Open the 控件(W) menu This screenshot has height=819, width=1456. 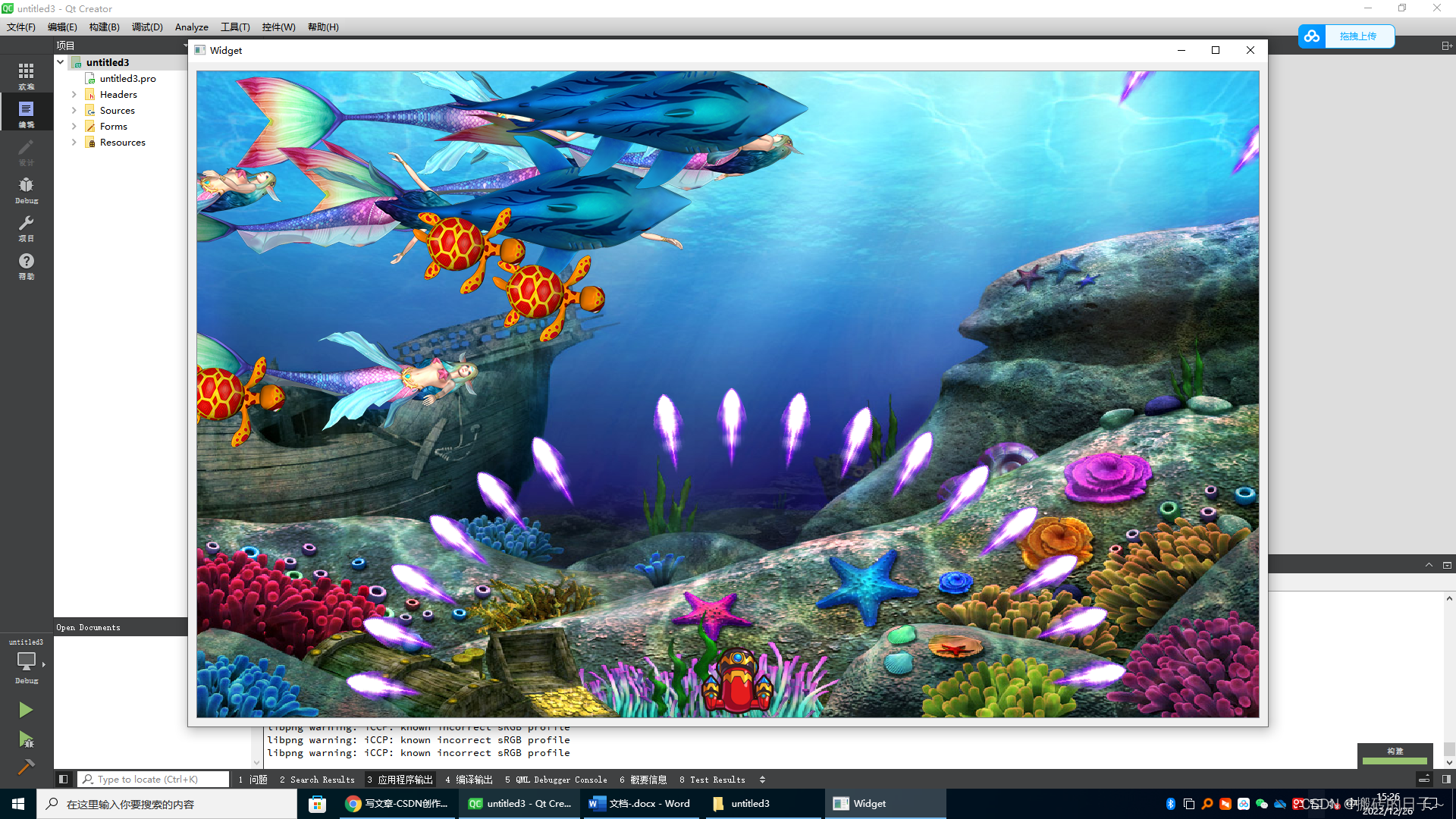(278, 27)
